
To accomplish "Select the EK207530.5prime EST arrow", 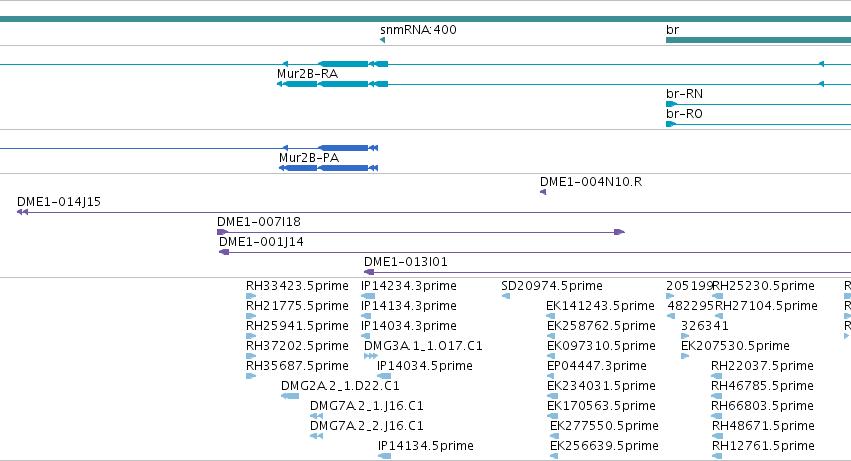I will [685, 357].
